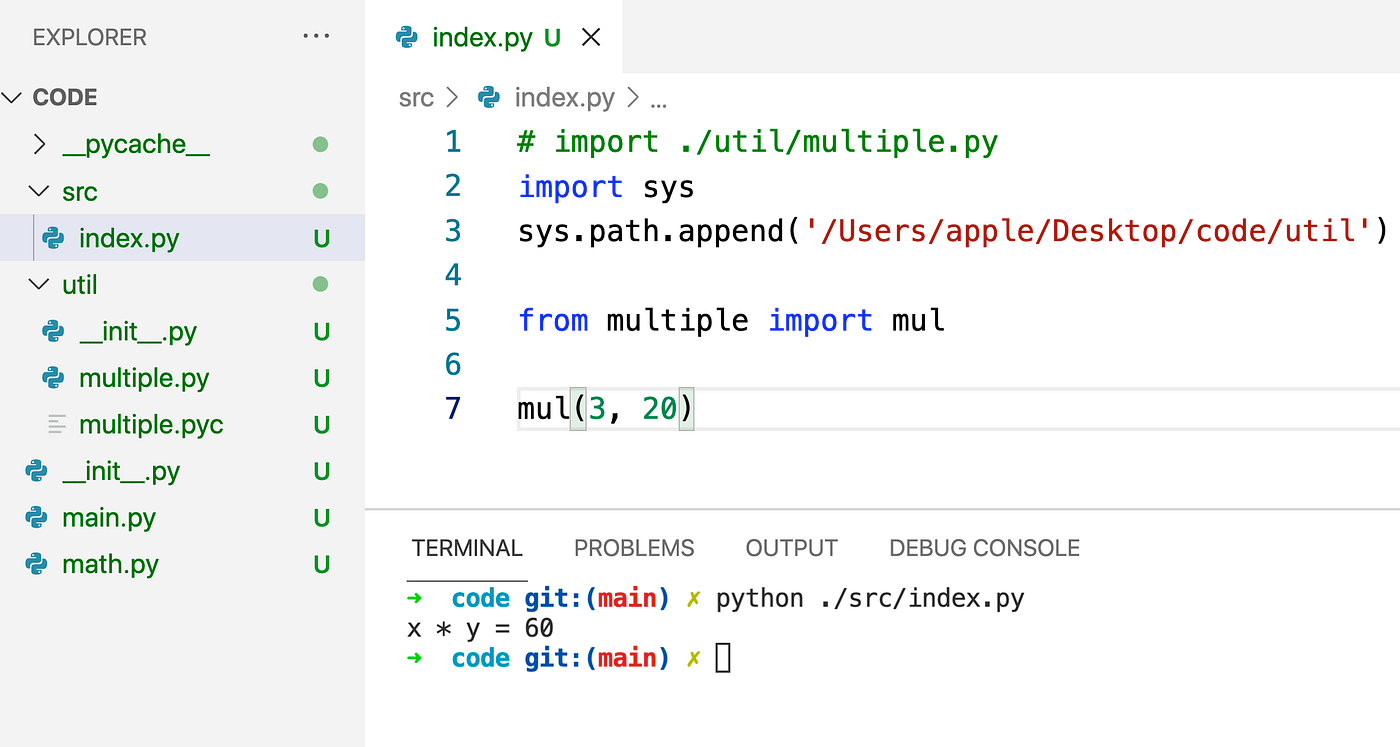Click the Python icon in the breadcrumb bar

[488, 97]
